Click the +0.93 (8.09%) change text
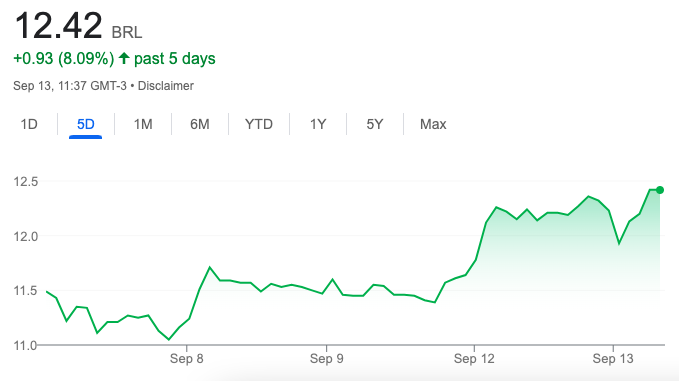The height and width of the screenshot is (381, 679). click(x=64, y=58)
